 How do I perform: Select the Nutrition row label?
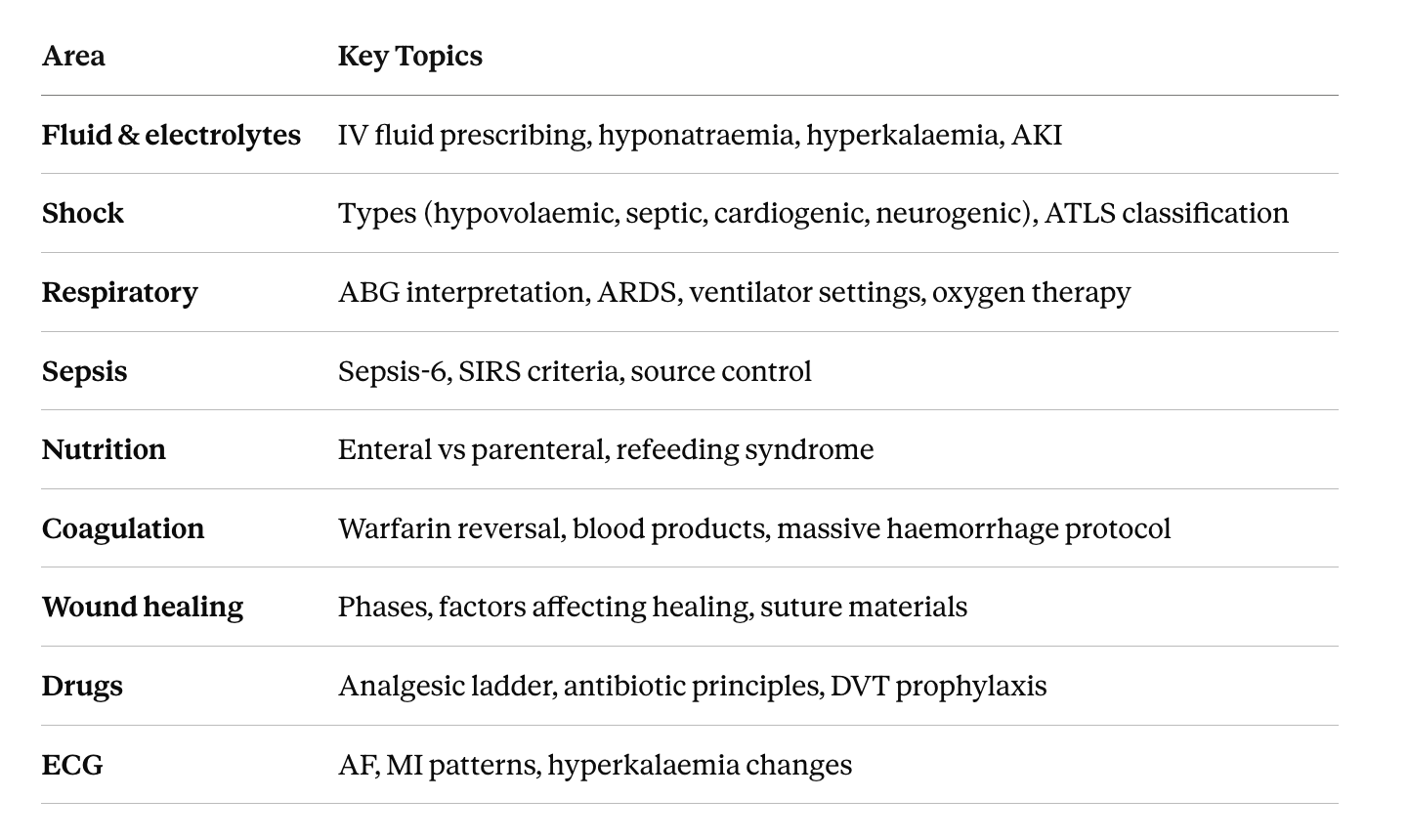104,449
